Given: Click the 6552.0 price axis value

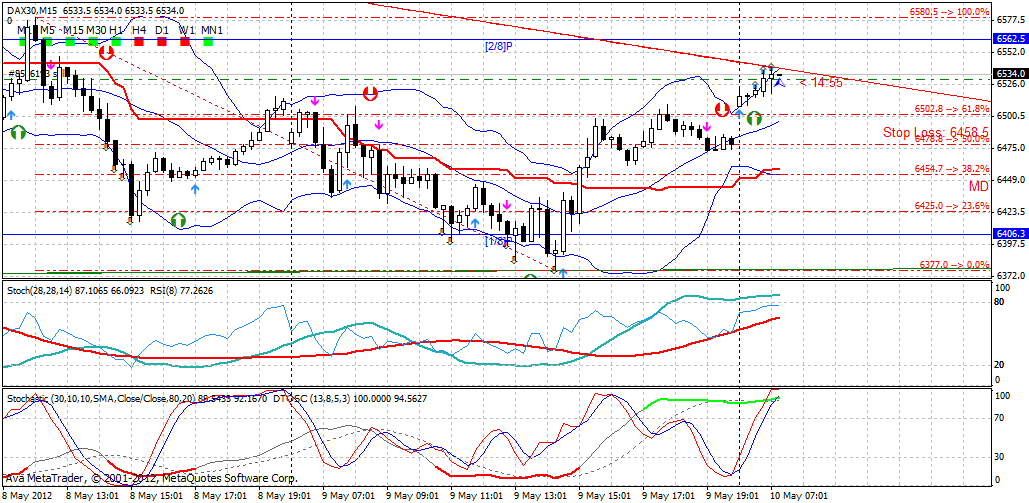Looking at the screenshot, I should coord(1011,52).
